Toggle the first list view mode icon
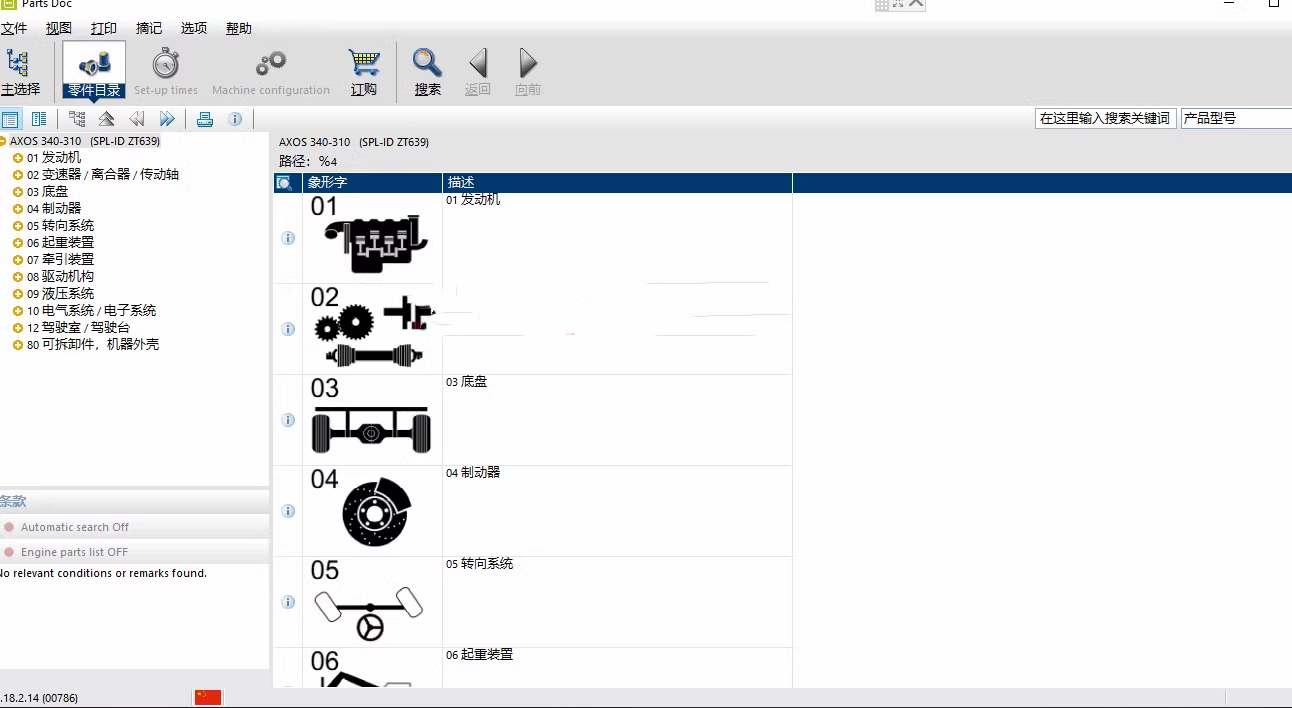This screenshot has width=1292, height=708. (x=10, y=119)
